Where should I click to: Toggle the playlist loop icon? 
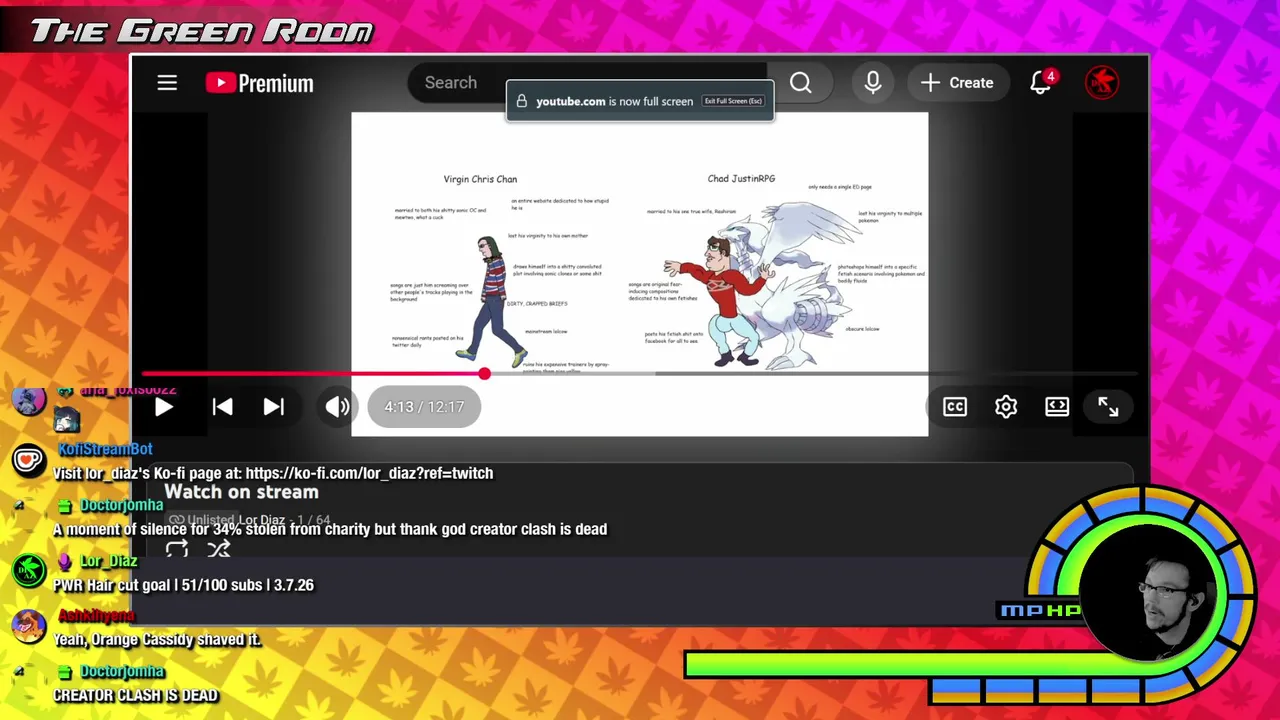pyautogui.click(x=177, y=548)
